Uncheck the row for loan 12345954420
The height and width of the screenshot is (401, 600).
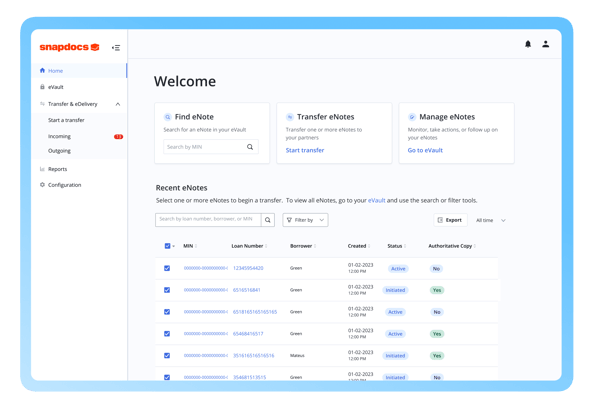click(x=167, y=268)
